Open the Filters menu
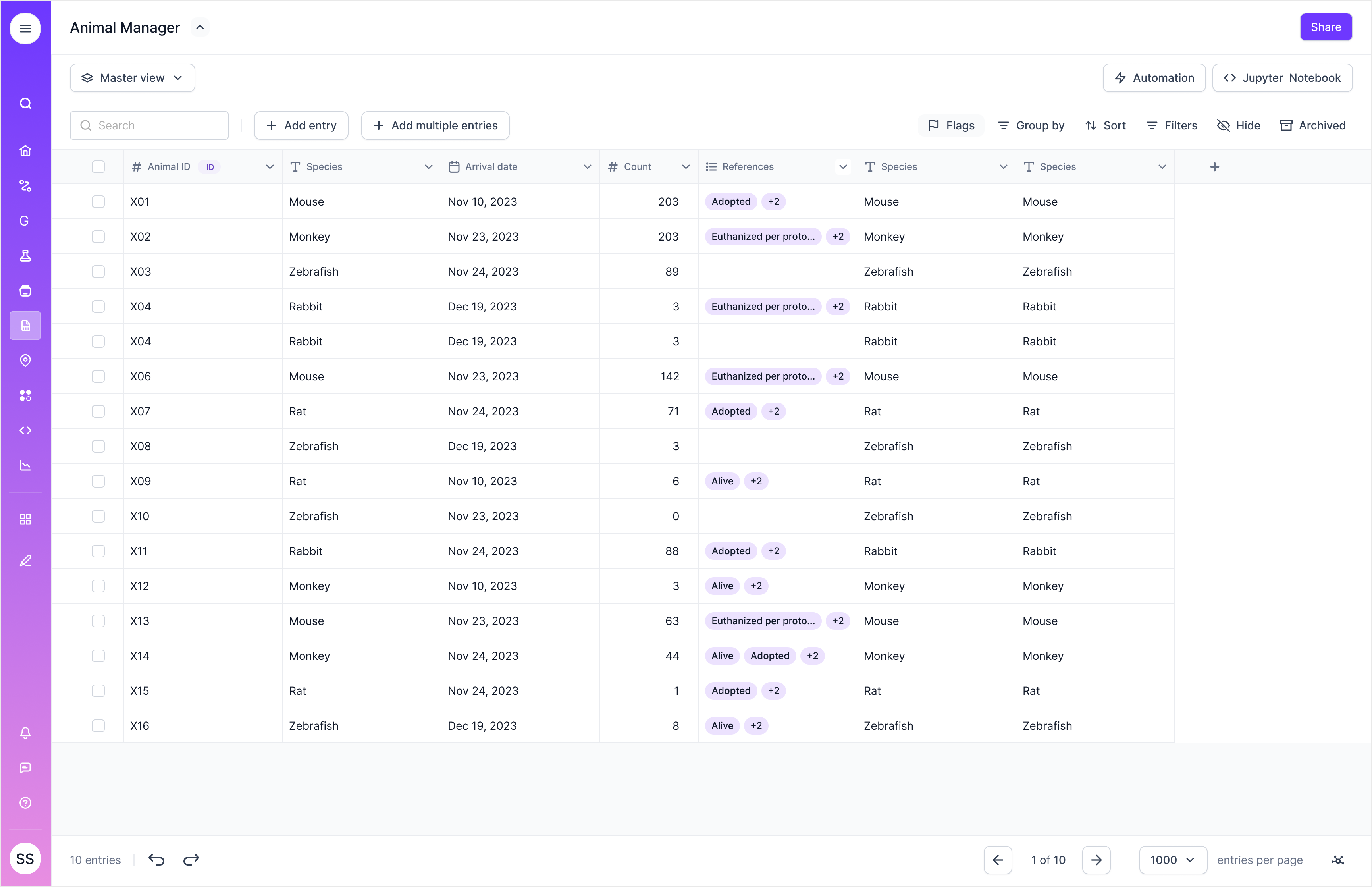This screenshot has width=1372, height=887. pos(1172,125)
